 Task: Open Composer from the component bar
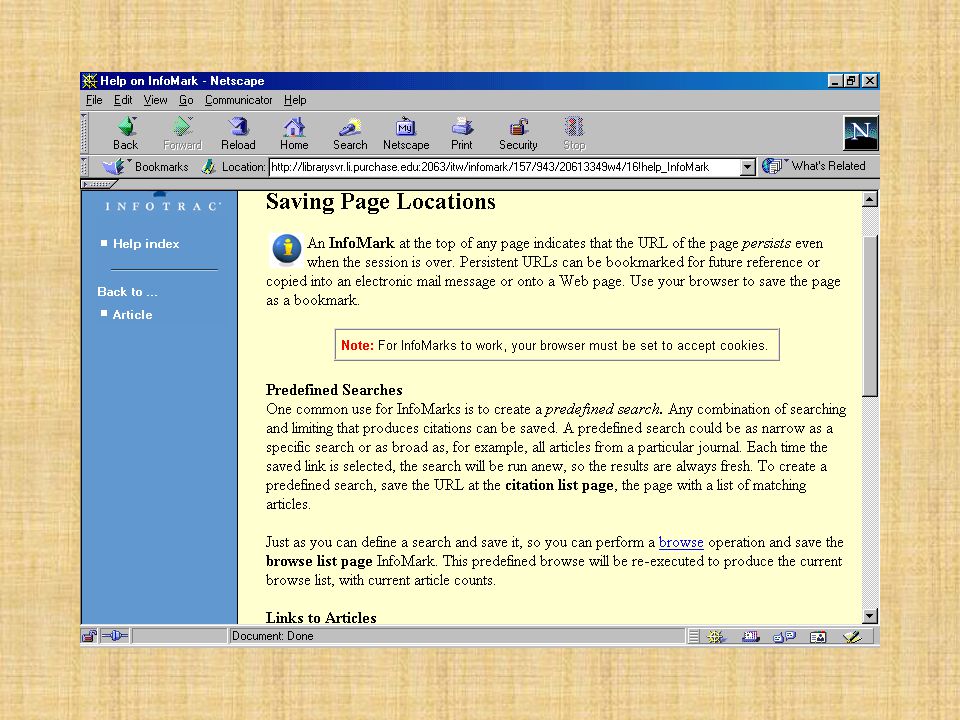click(x=852, y=637)
